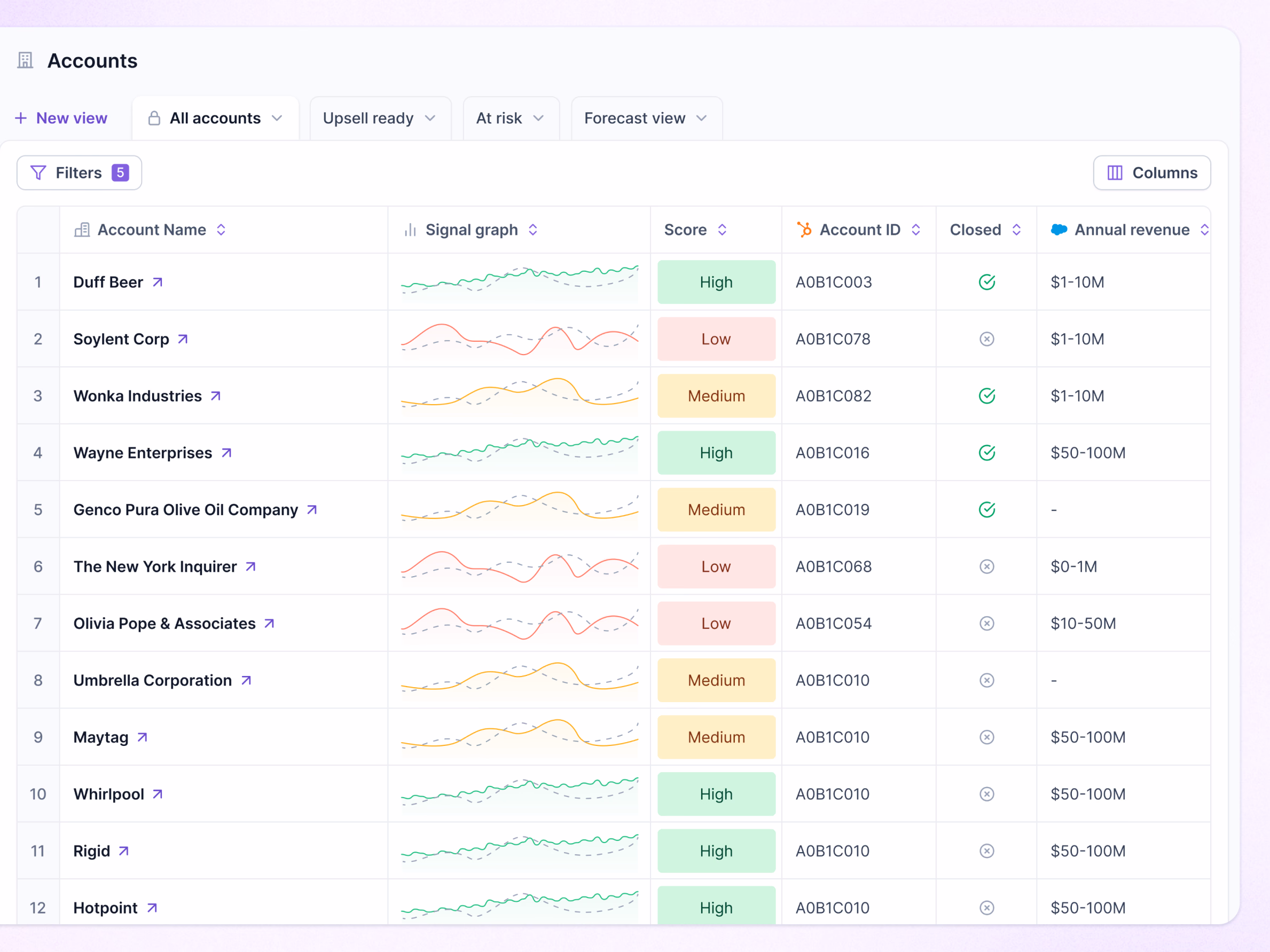Click the High score badge for Duff Beer

pos(716,282)
